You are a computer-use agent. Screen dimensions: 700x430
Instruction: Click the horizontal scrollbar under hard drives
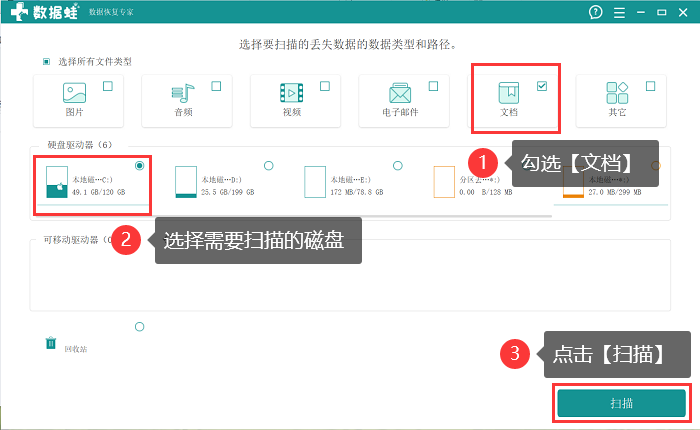coord(292,216)
